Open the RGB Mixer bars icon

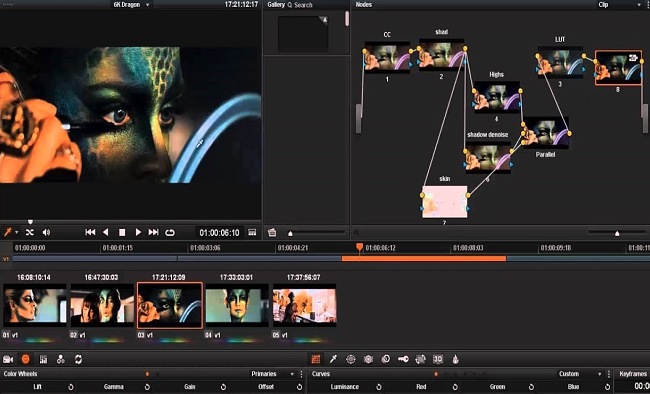(43, 359)
